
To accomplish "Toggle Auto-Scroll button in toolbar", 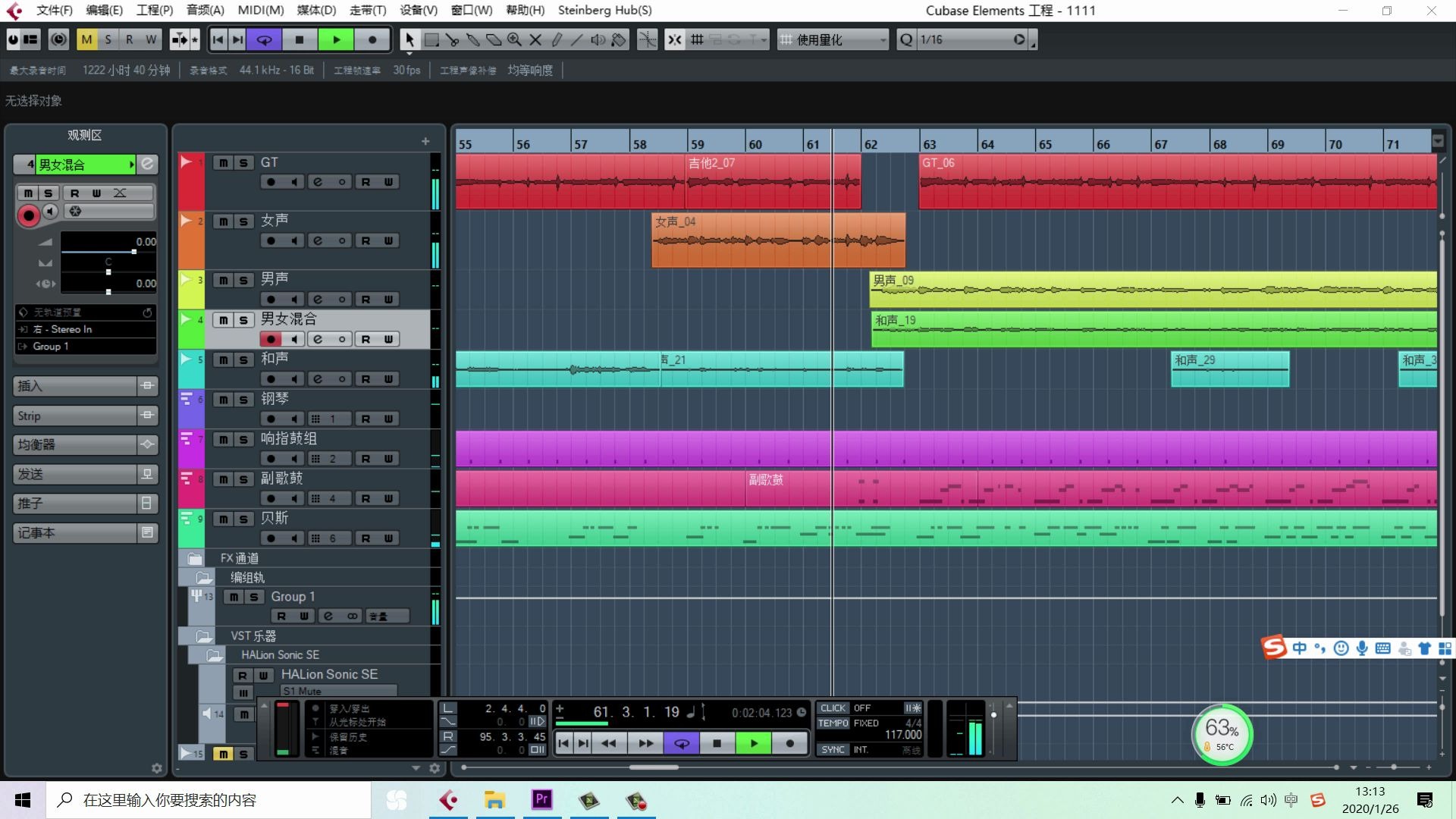I will (180, 39).
